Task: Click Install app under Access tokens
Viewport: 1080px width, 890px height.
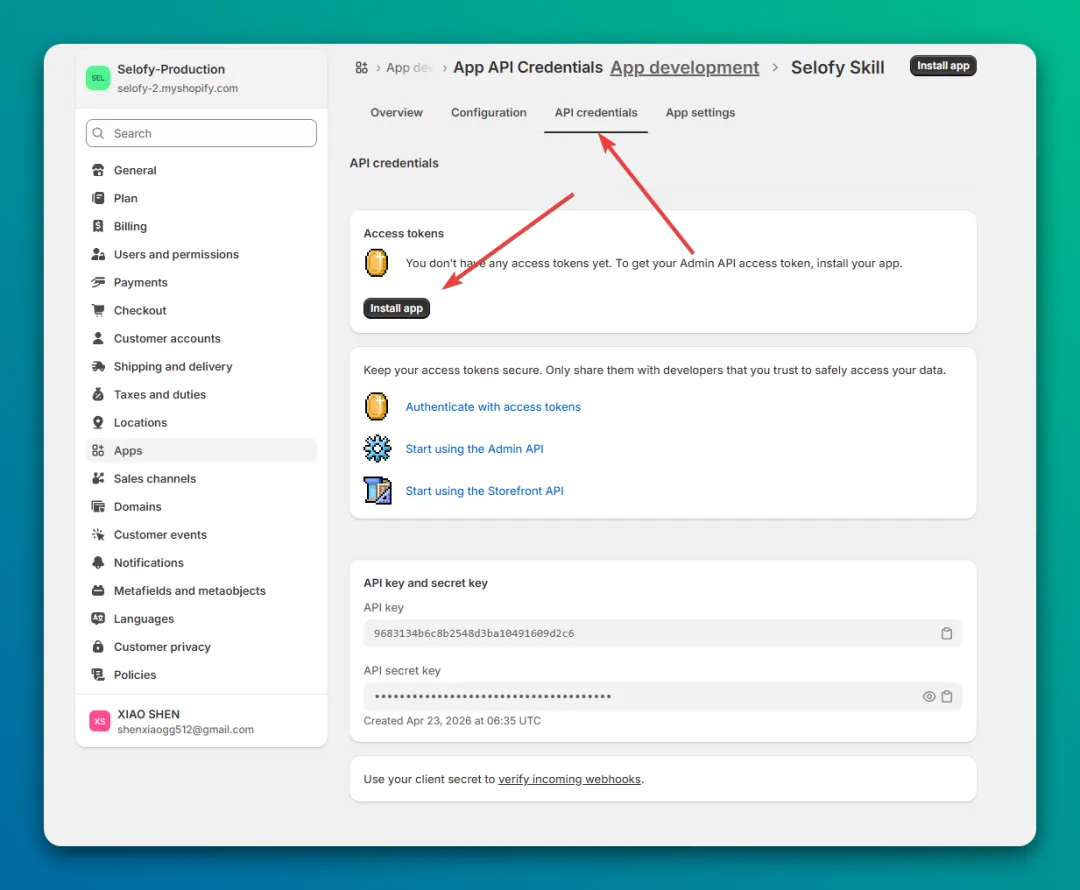Action: [x=396, y=308]
